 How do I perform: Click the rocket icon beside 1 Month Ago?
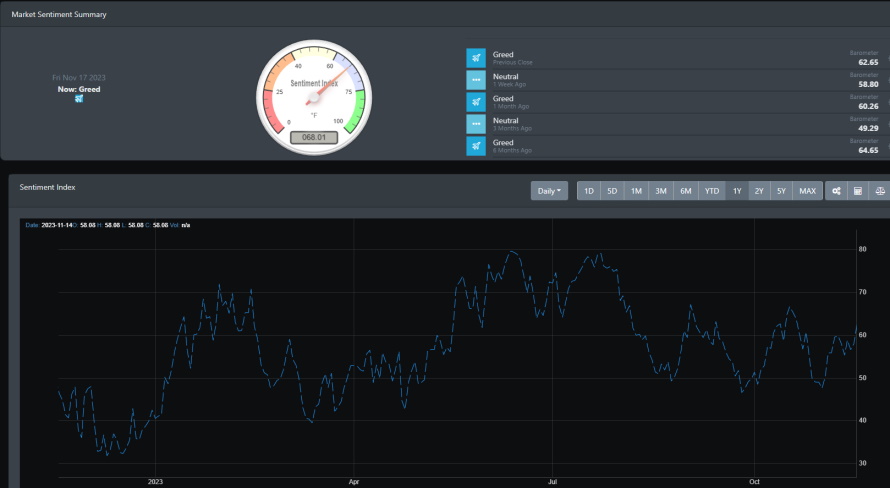(476, 102)
